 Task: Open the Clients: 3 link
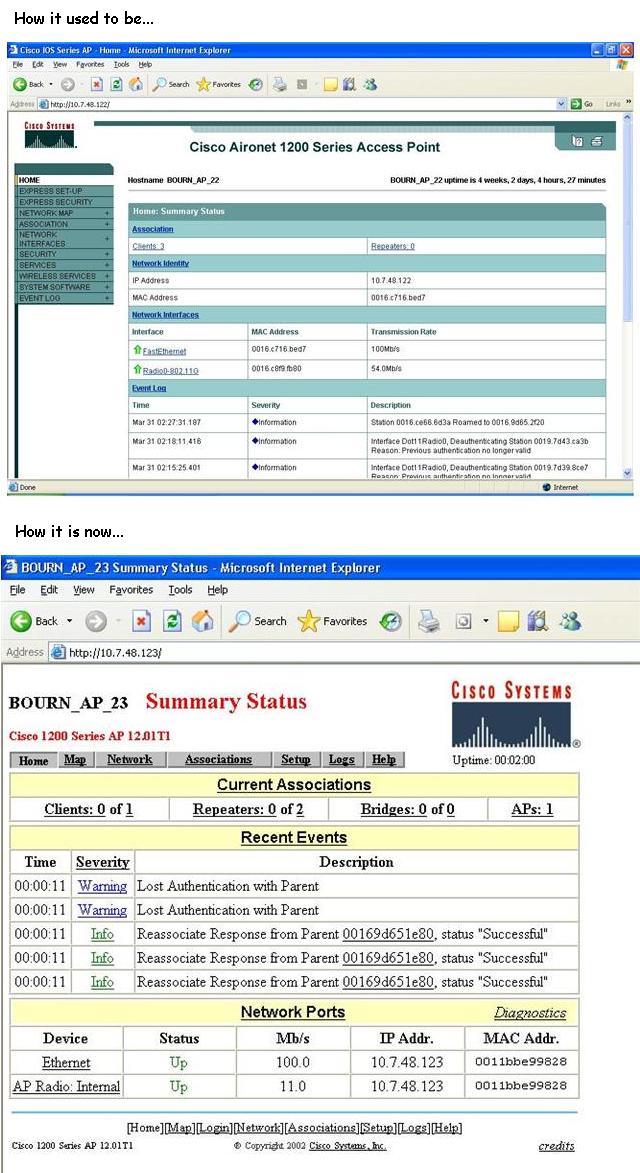(148, 245)
